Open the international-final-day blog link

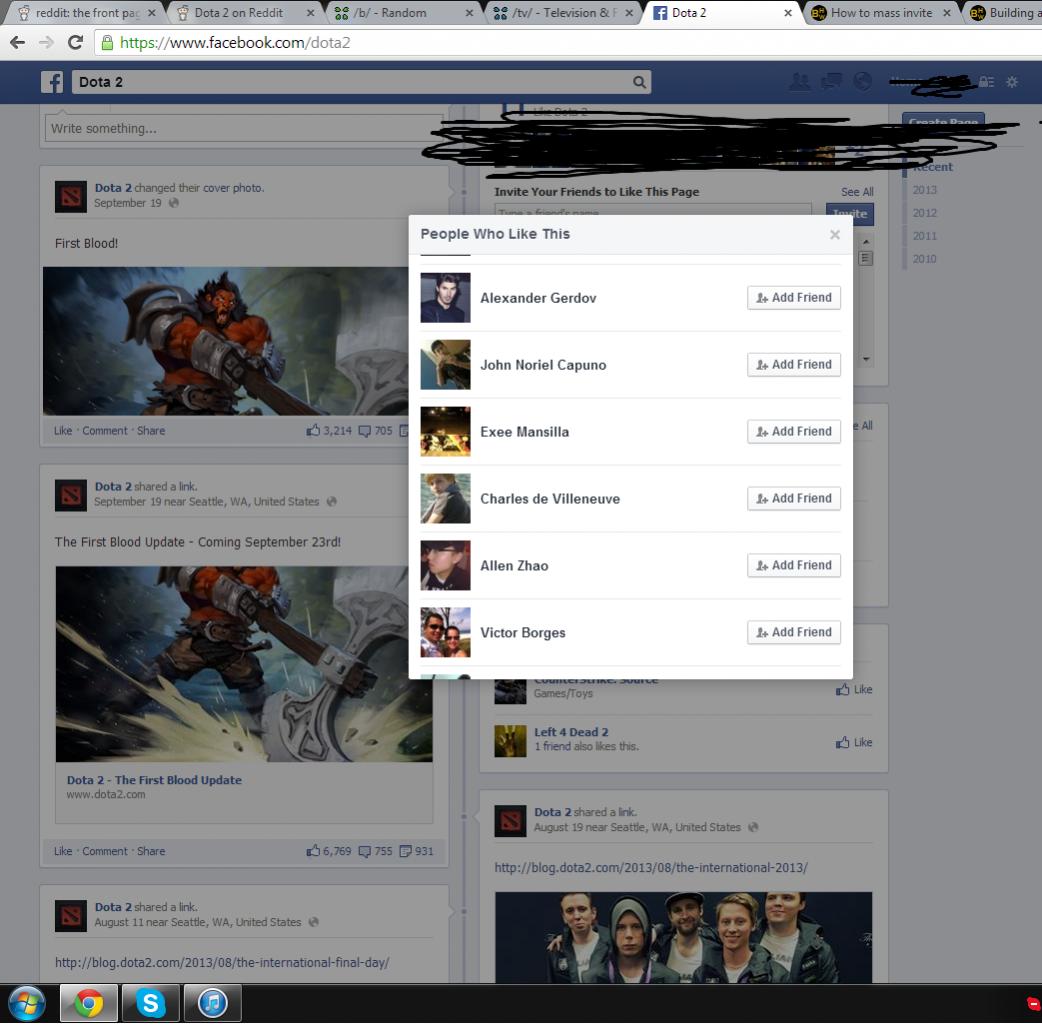222,963
